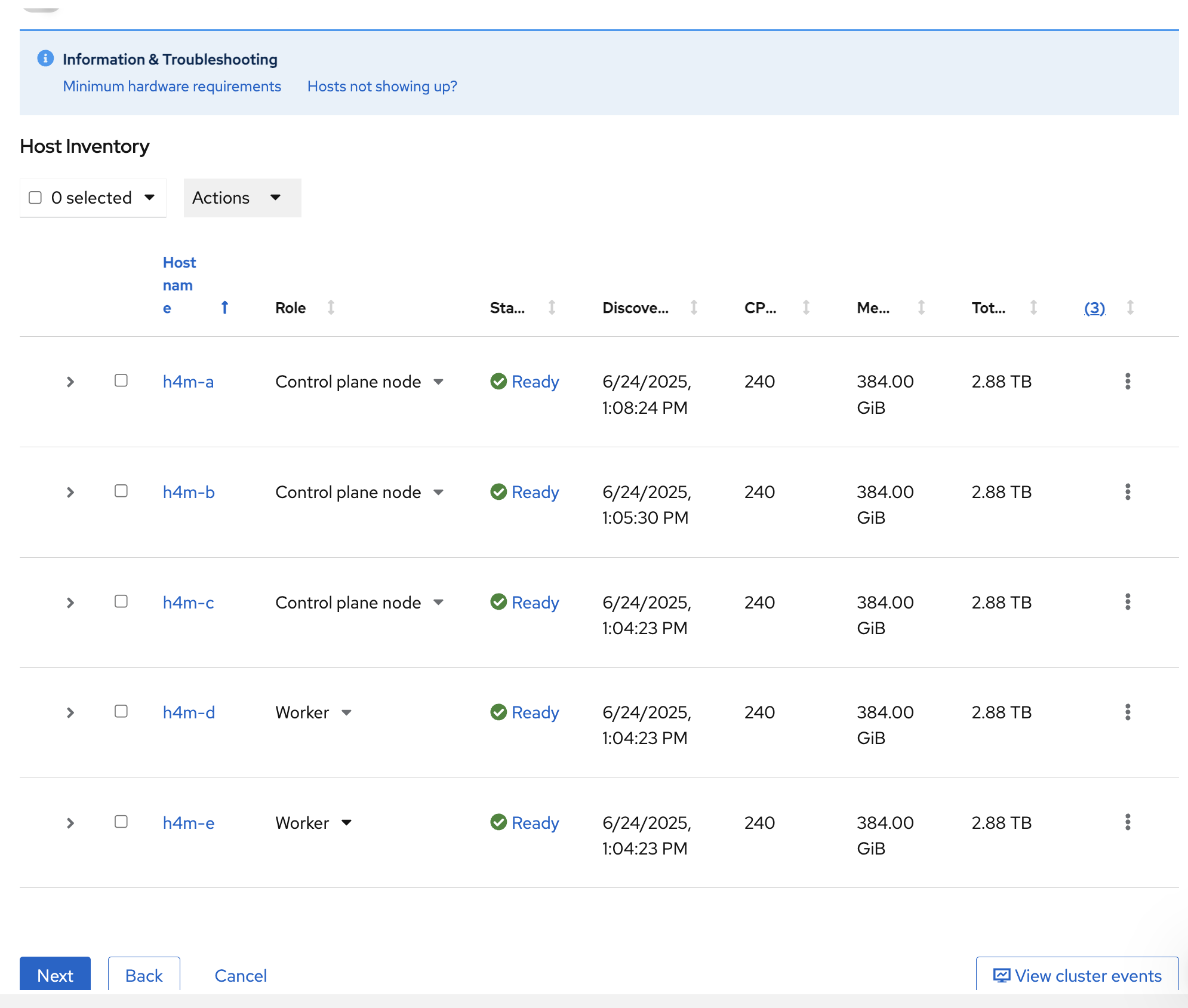Check the h4m-d host checkbox
1188x1008 pixels.
121,712
